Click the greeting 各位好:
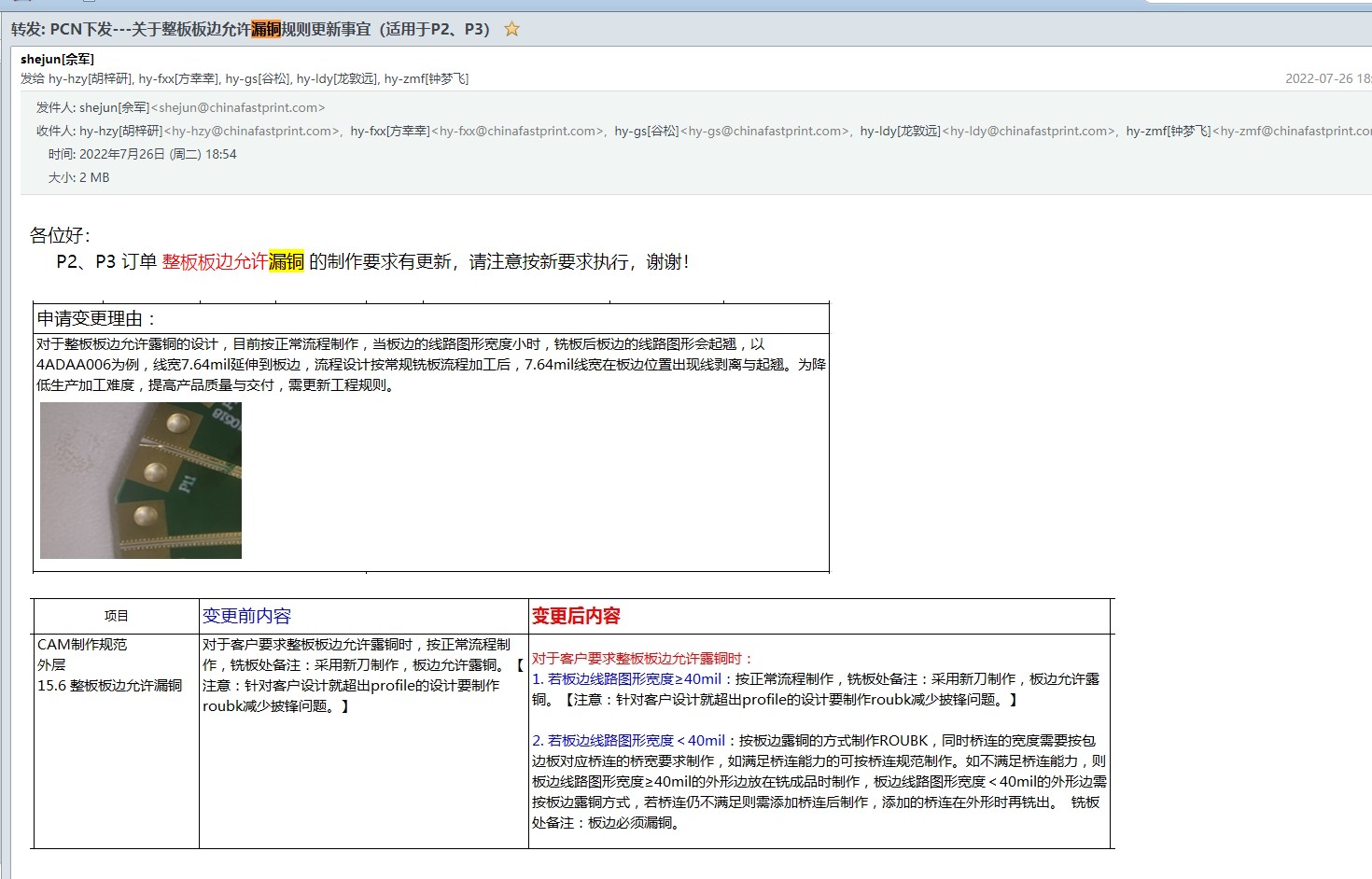The image size is (1372, 879). click(x=60, y=235)
